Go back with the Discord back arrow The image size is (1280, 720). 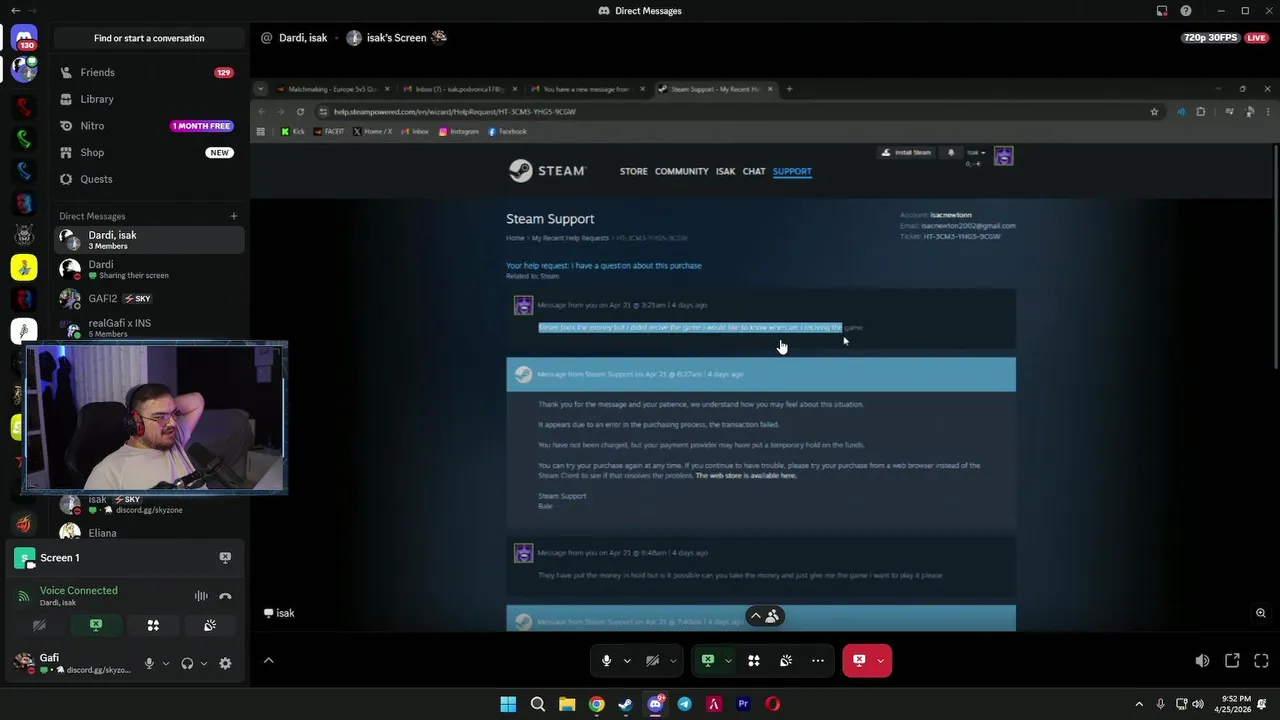(x=15, y=11)
